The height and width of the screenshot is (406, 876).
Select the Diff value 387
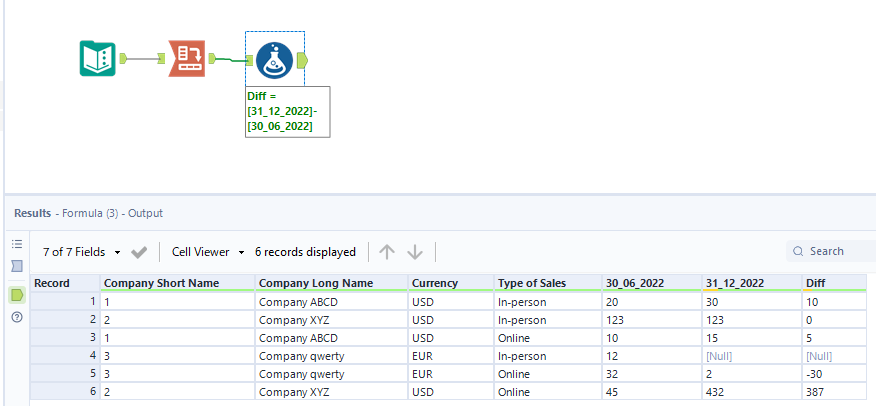click(834, 391)
